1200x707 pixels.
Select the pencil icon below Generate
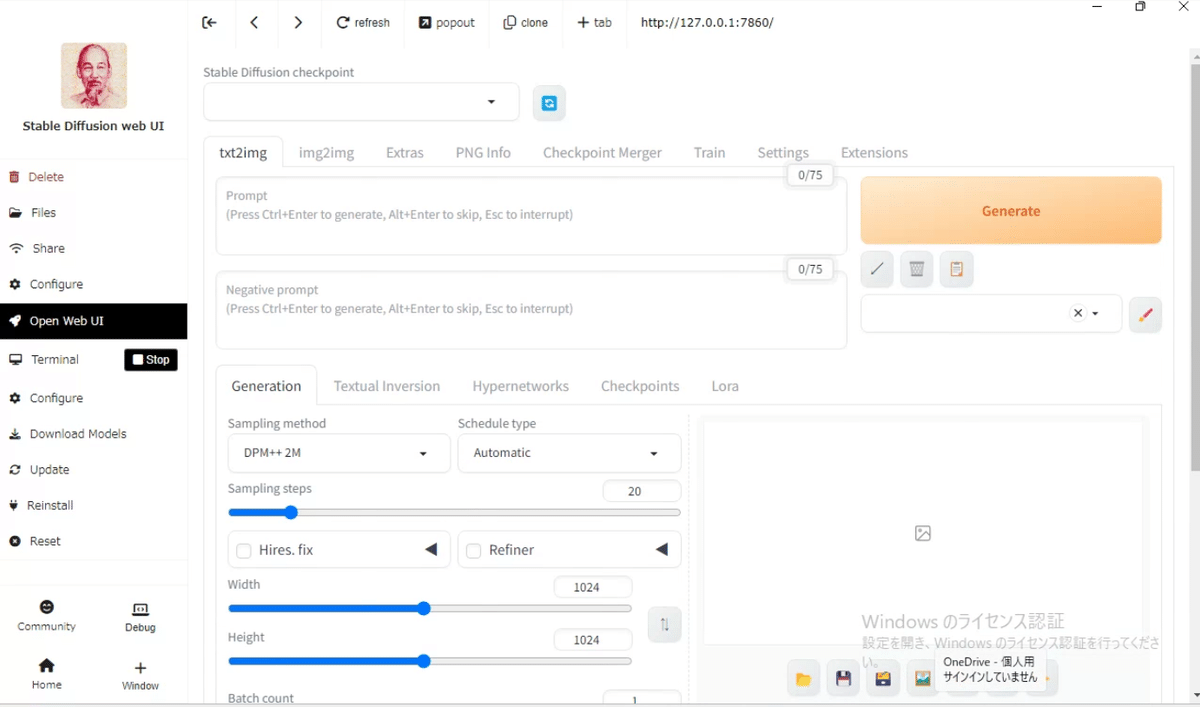877,268
